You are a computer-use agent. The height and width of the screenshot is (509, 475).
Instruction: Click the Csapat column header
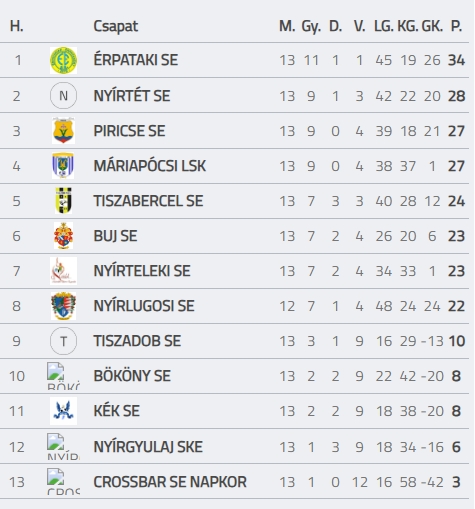click(x=116, y=26)
